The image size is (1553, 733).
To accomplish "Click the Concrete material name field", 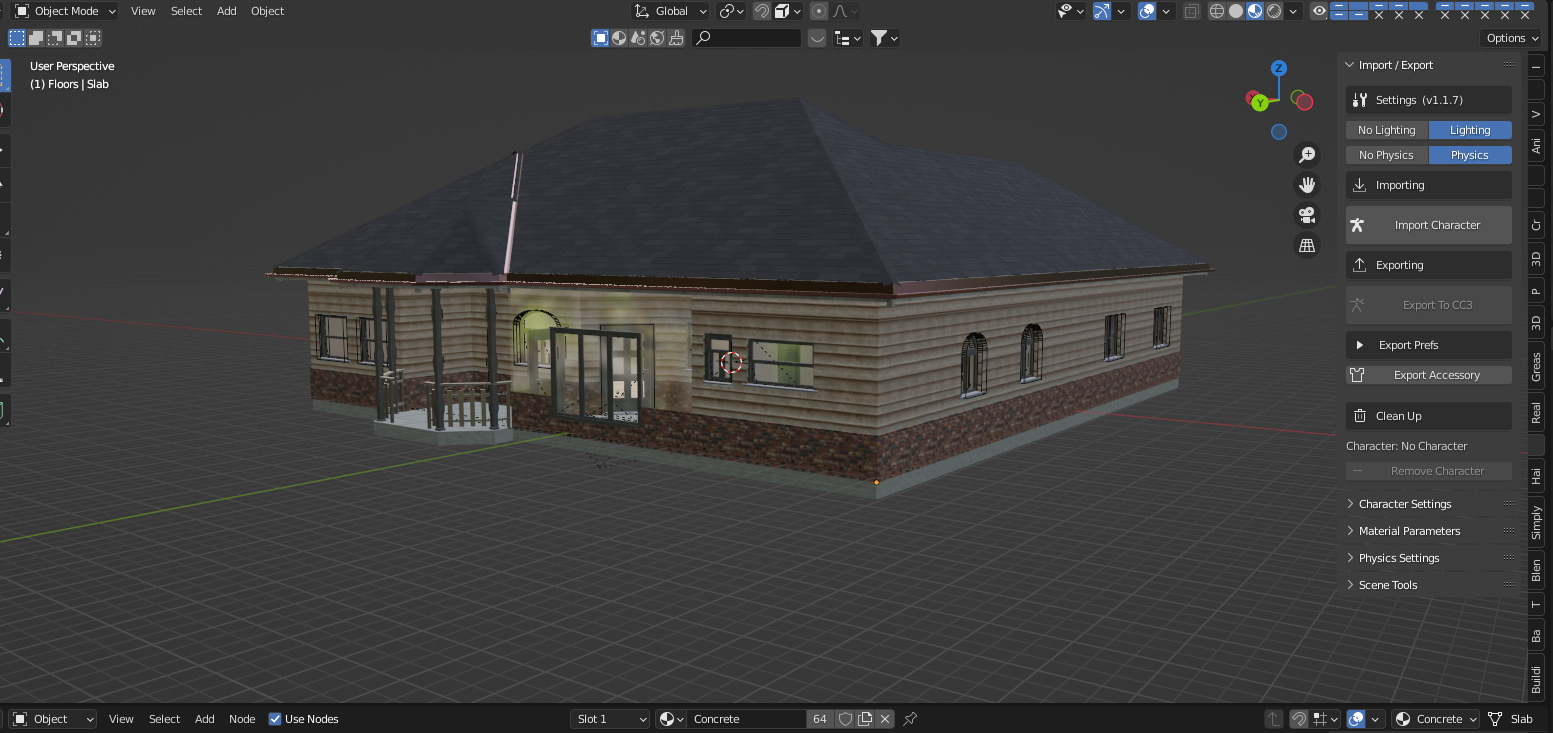I will [x=747, y=719].
